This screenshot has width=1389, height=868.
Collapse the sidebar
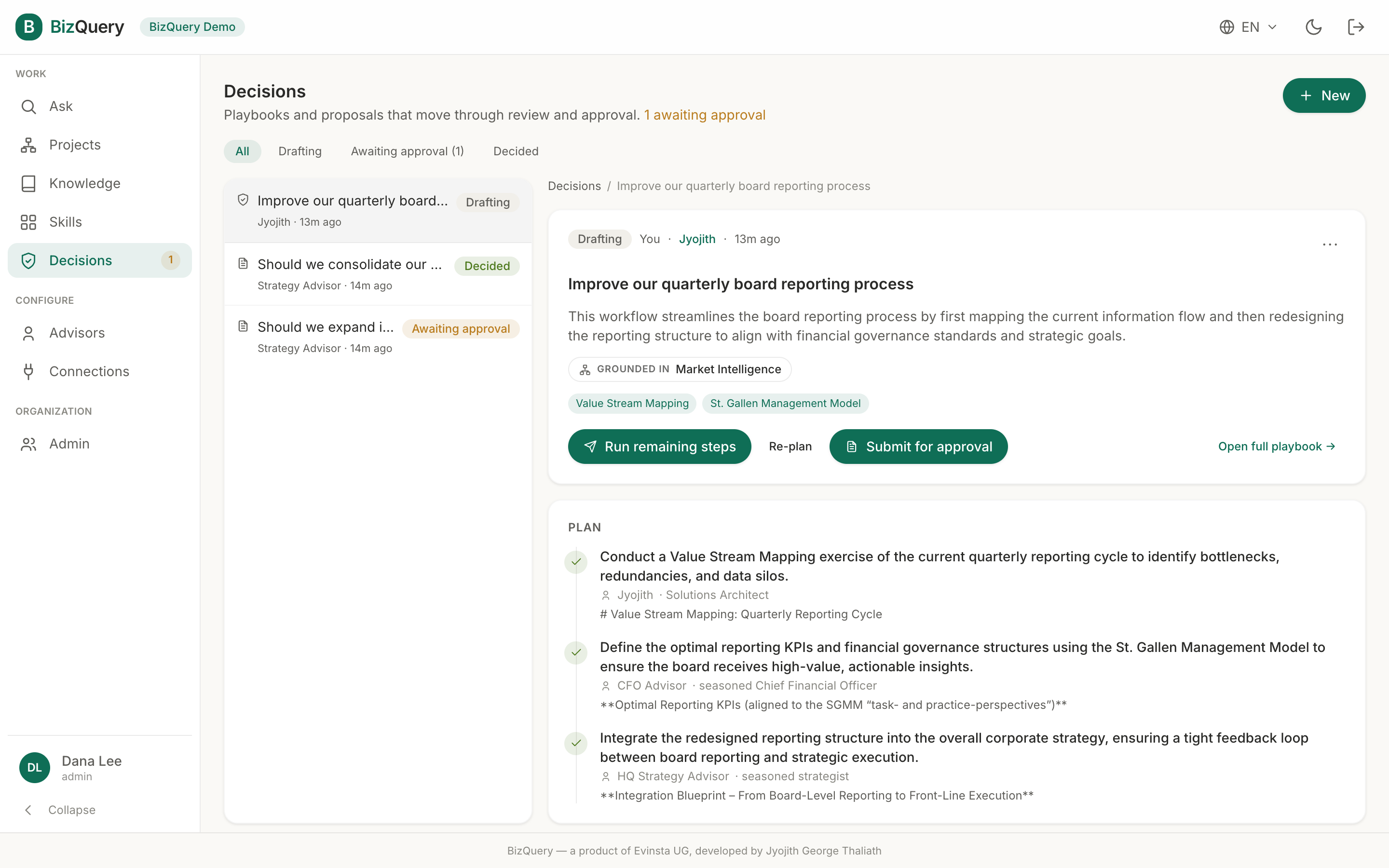coord(60,810)
